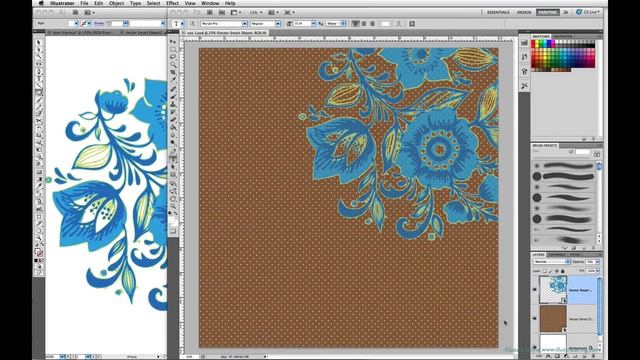Hide the brown Vector Smart Object layer
Image resolution: width=640 pixels, height=360 pixels.
point(535,318)
